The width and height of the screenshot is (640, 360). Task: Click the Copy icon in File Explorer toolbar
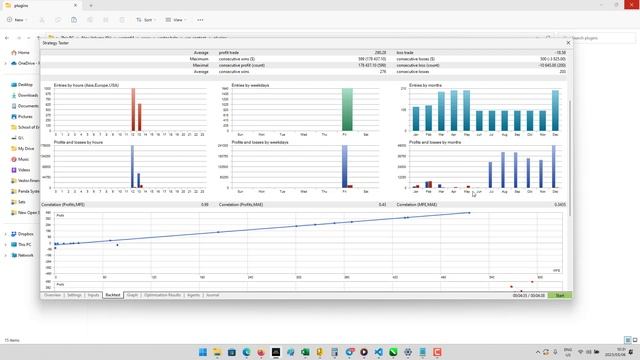(x=58, y=20)
